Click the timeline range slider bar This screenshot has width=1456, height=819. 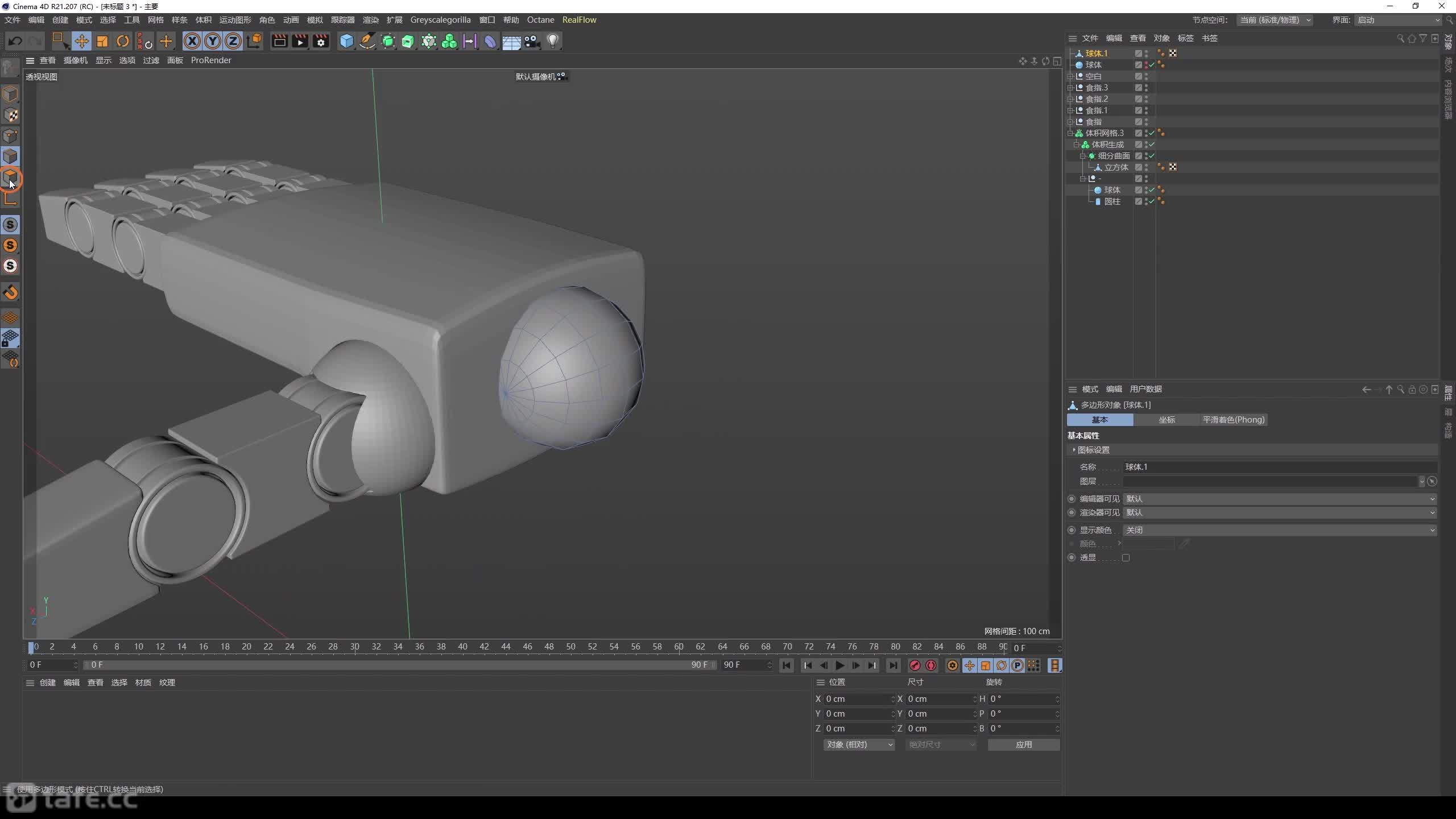(x=400, y=665)
